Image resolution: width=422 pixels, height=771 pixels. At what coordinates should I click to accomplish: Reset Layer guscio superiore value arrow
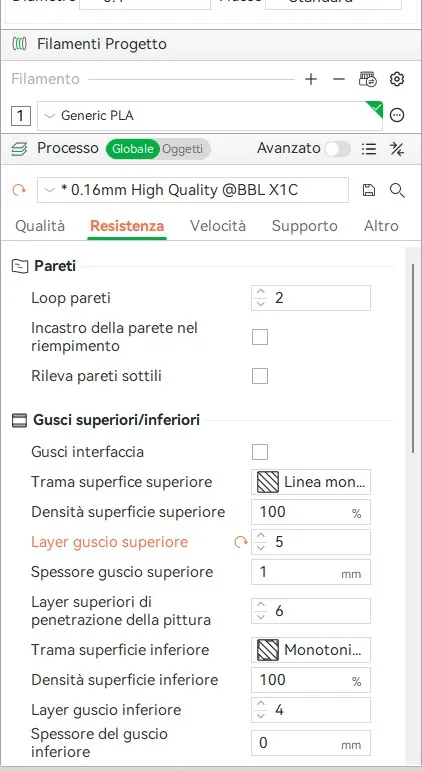tap(241, 542)
